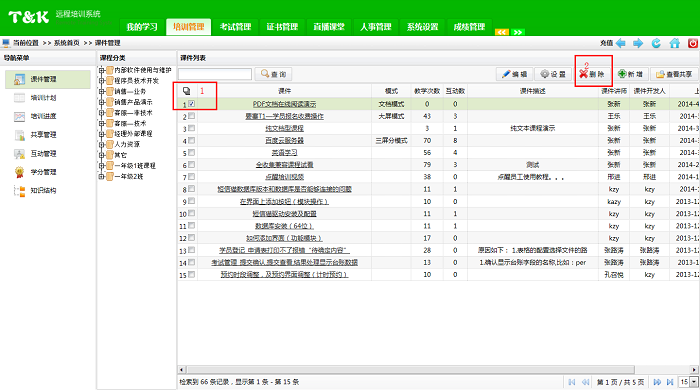Click the blue forward arrow icon
Viewport: 700px width, 391px height.
pos(638,43)
